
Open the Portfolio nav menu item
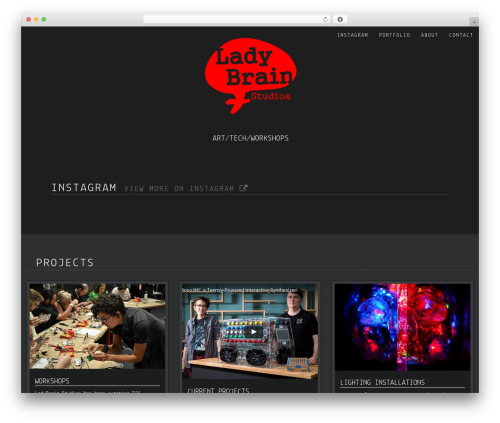coord(394,35)
